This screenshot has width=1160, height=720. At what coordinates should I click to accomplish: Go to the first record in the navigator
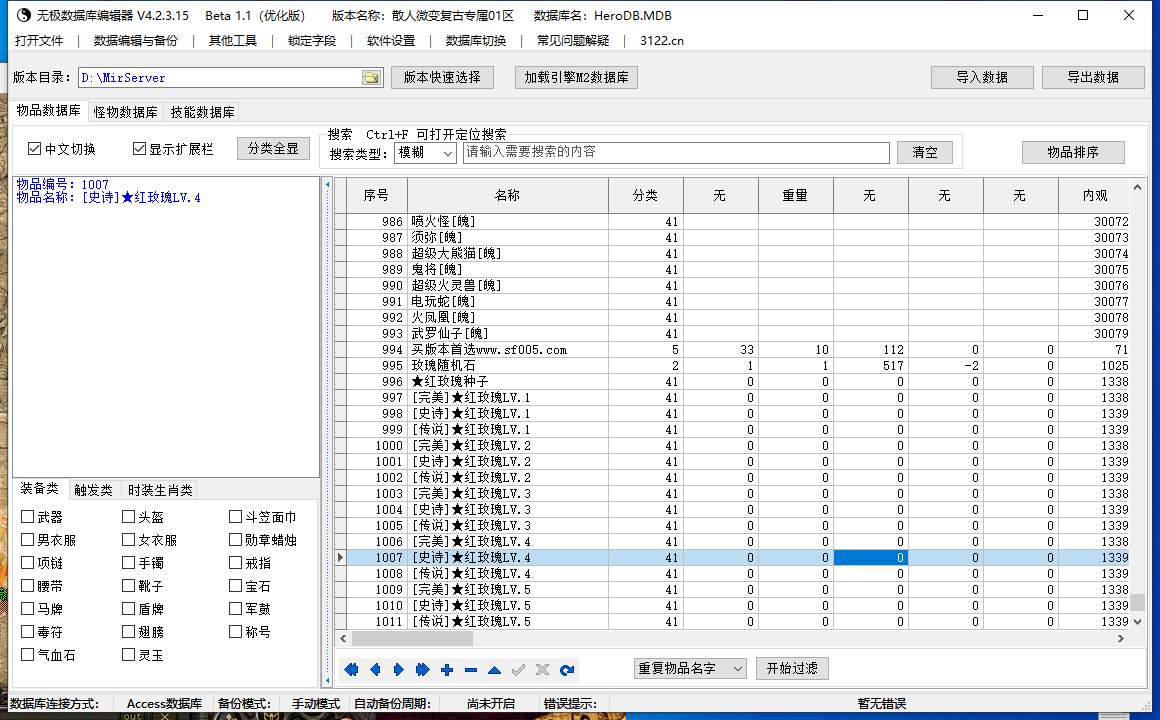[x=351, y=670]
